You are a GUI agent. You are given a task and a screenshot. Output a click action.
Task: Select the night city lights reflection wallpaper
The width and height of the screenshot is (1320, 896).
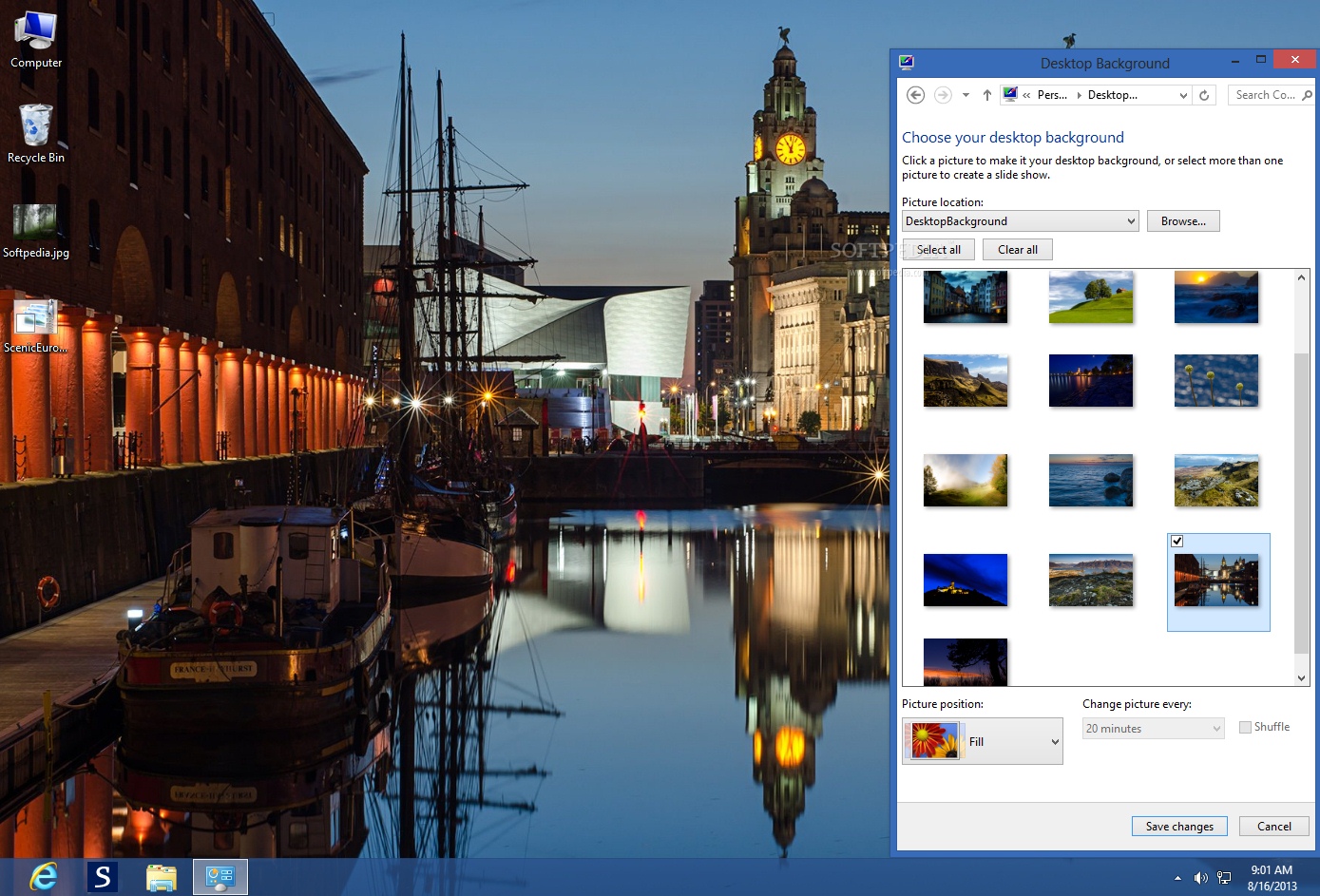(1091, 380)
